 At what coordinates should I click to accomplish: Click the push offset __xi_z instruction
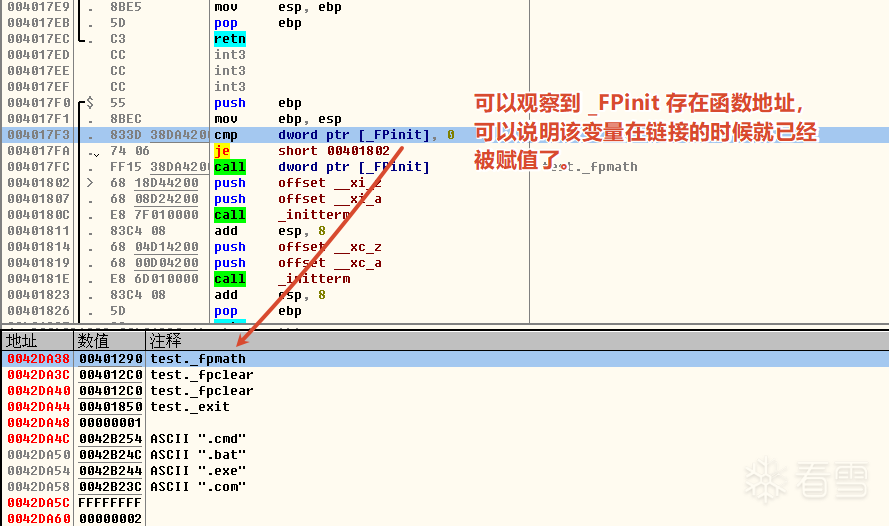(298, 183)
